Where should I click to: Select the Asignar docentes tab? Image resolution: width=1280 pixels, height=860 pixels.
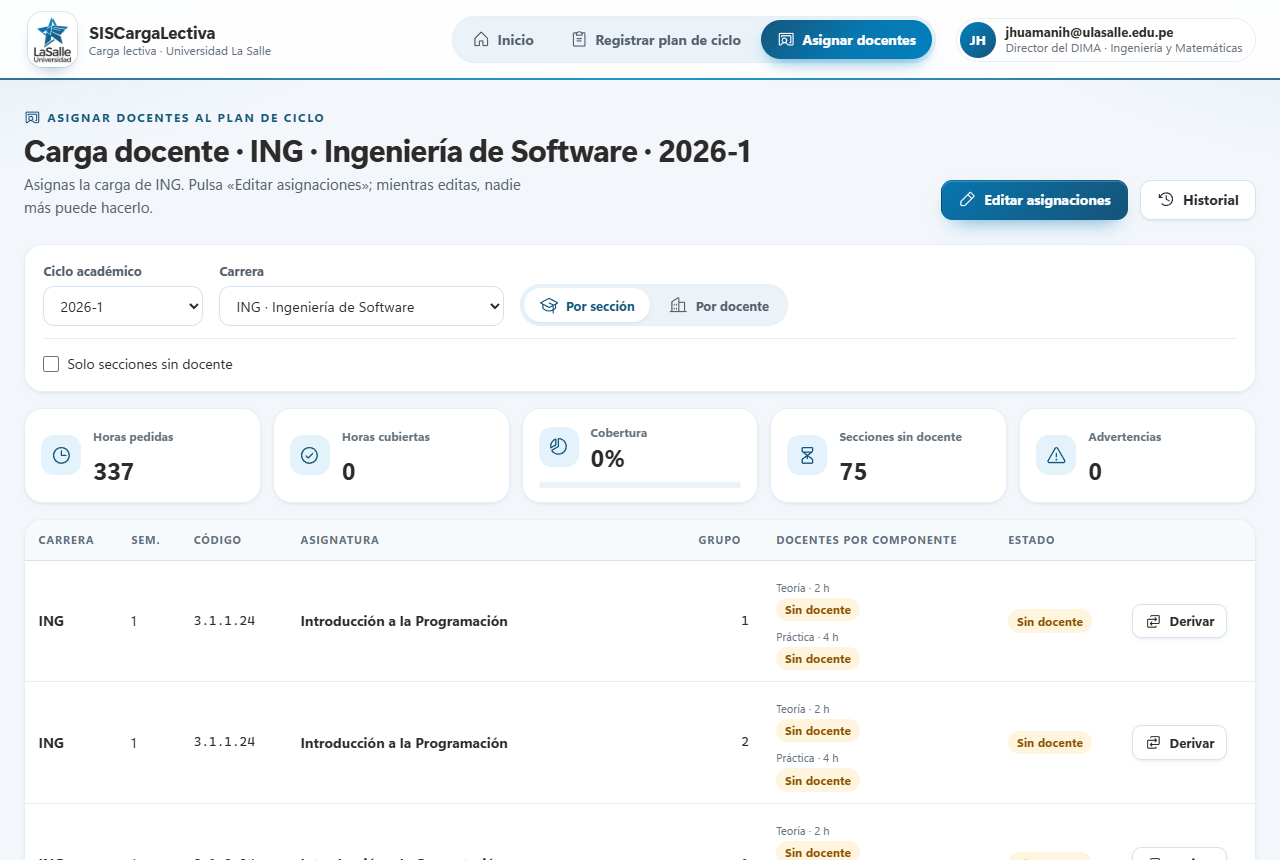coord(847,40)
